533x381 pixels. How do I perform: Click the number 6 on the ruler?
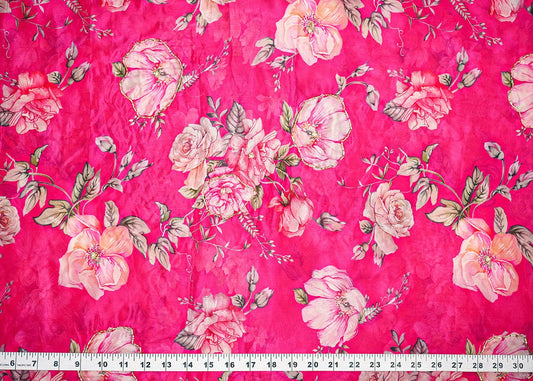[x=13, y=363]
